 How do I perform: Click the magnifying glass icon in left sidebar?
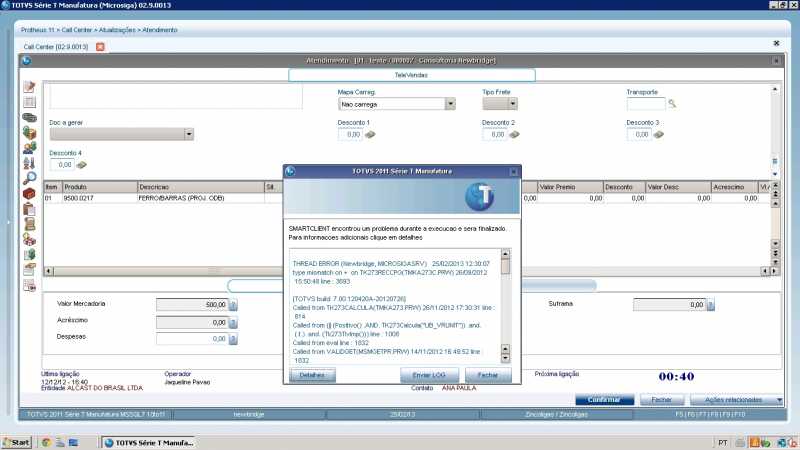coord(30,178)
